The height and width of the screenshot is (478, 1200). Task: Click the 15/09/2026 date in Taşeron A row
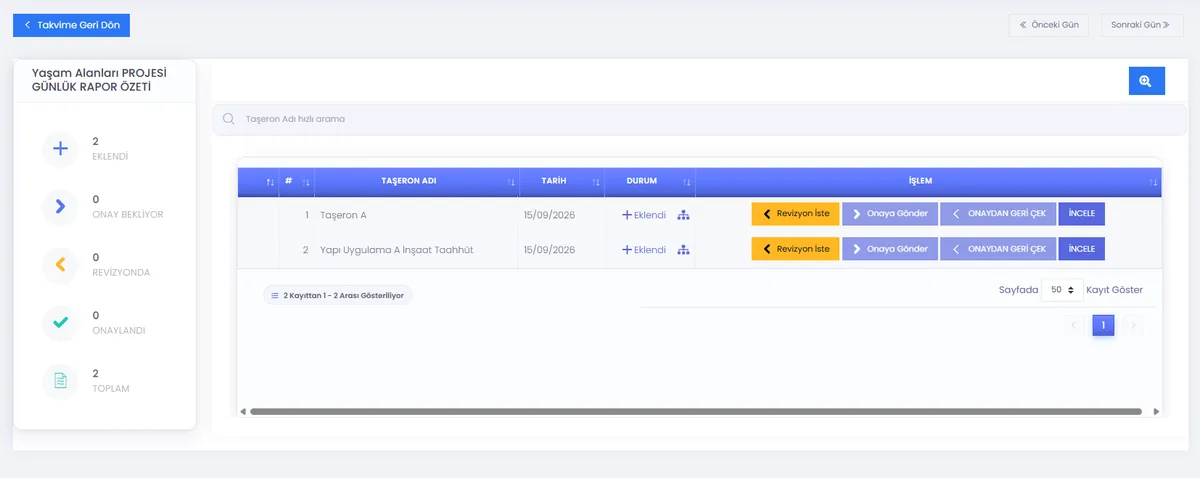tap(549, 215)
